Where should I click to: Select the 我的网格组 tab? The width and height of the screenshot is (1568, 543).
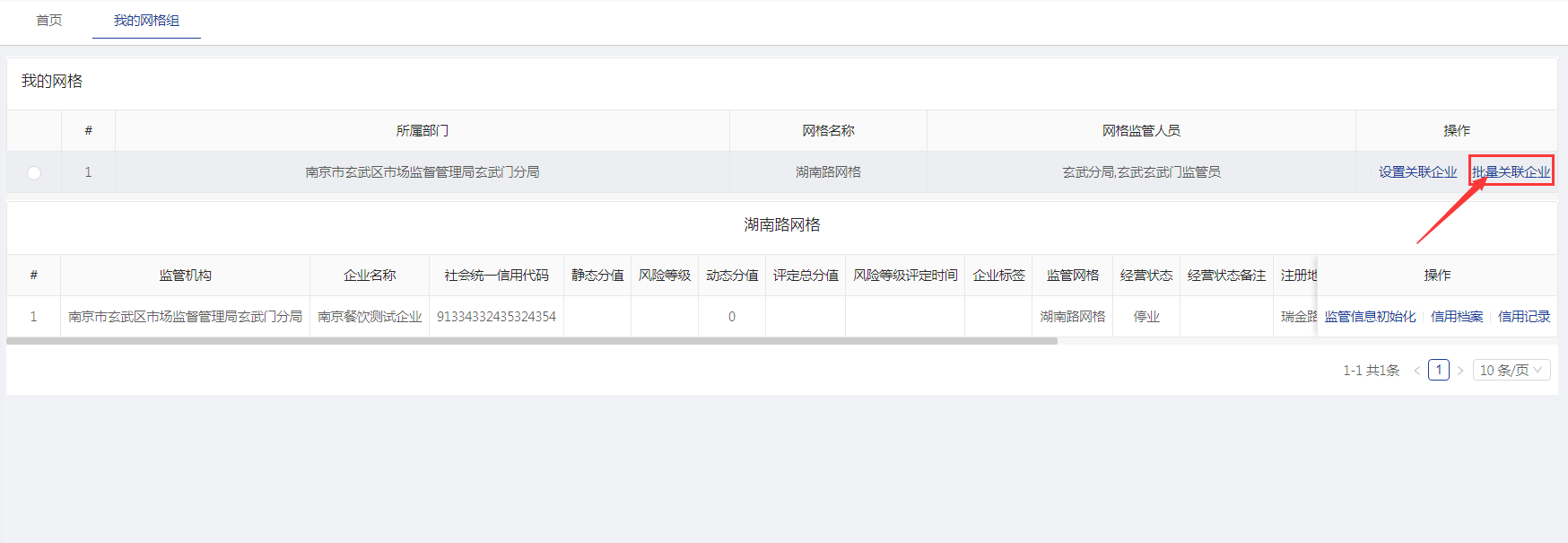pos(146,21)
